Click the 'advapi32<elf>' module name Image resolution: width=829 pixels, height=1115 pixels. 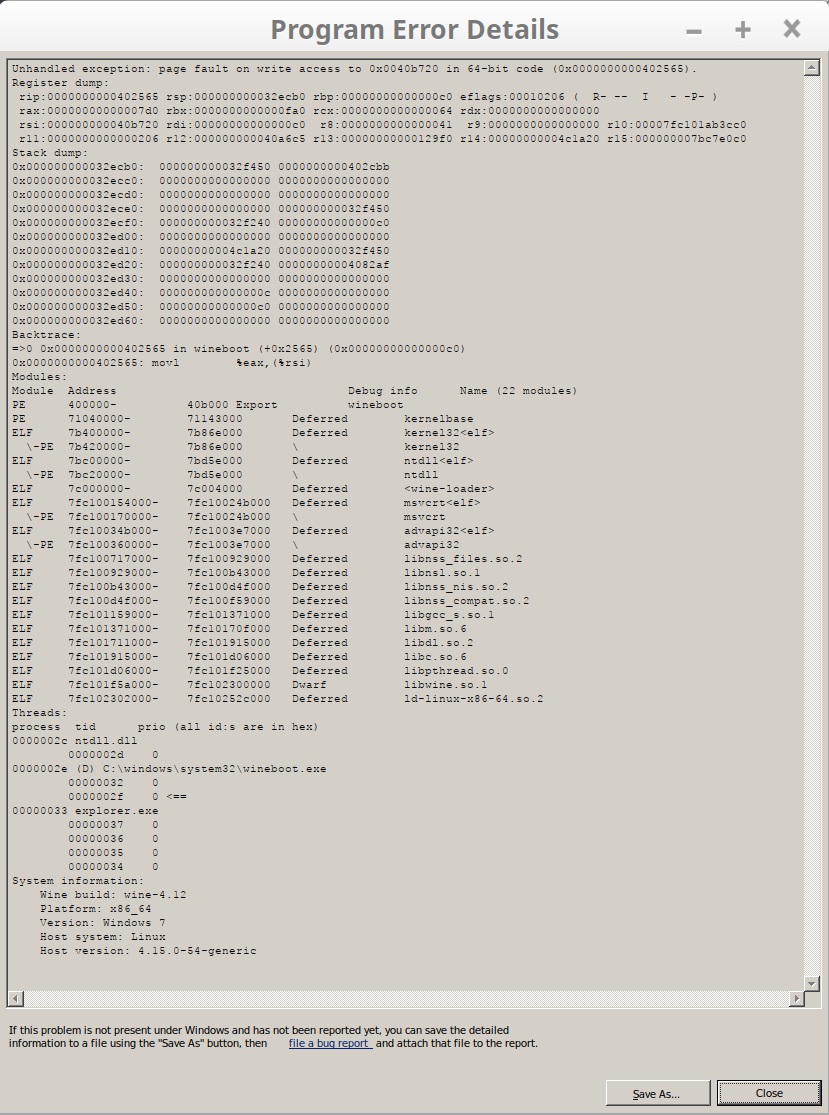(x=449, y=530)
